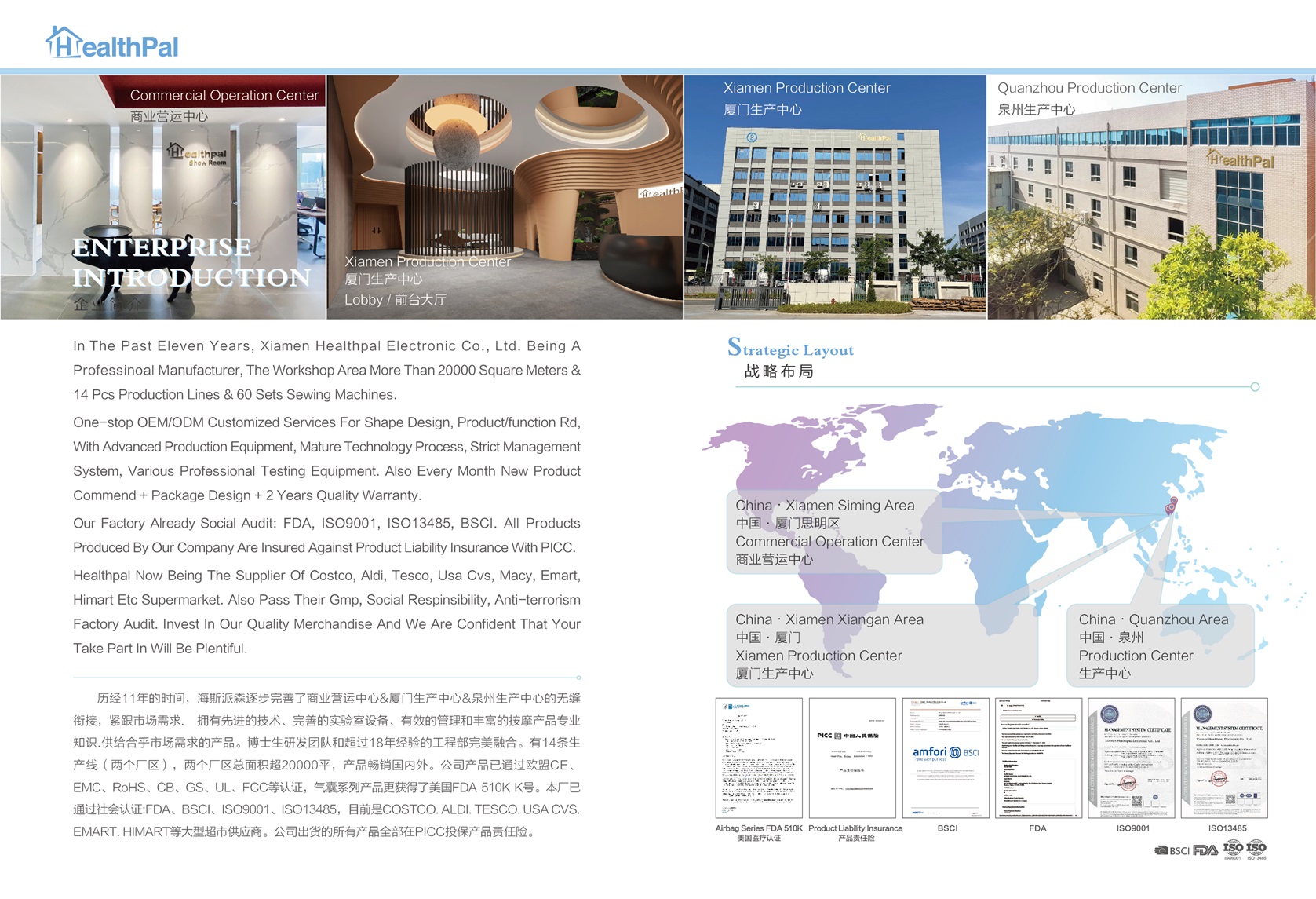Click the FDA badge logo
Viewport: 1316px width, 899px height.
click(1205, 850)
